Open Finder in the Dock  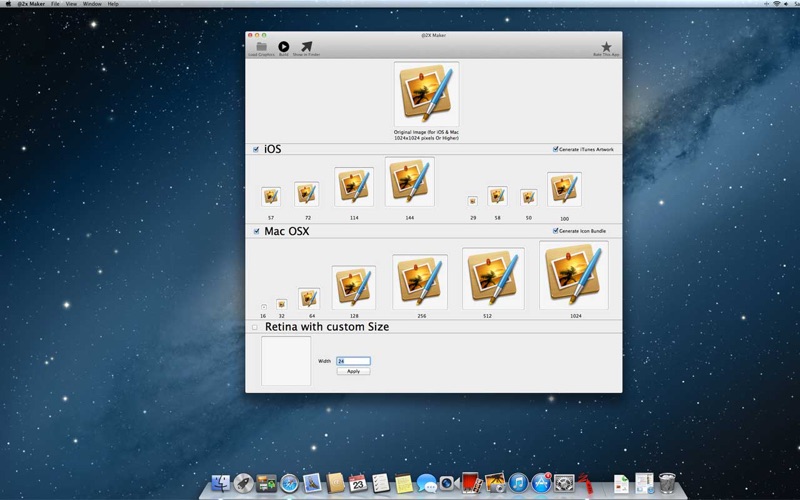221,483
